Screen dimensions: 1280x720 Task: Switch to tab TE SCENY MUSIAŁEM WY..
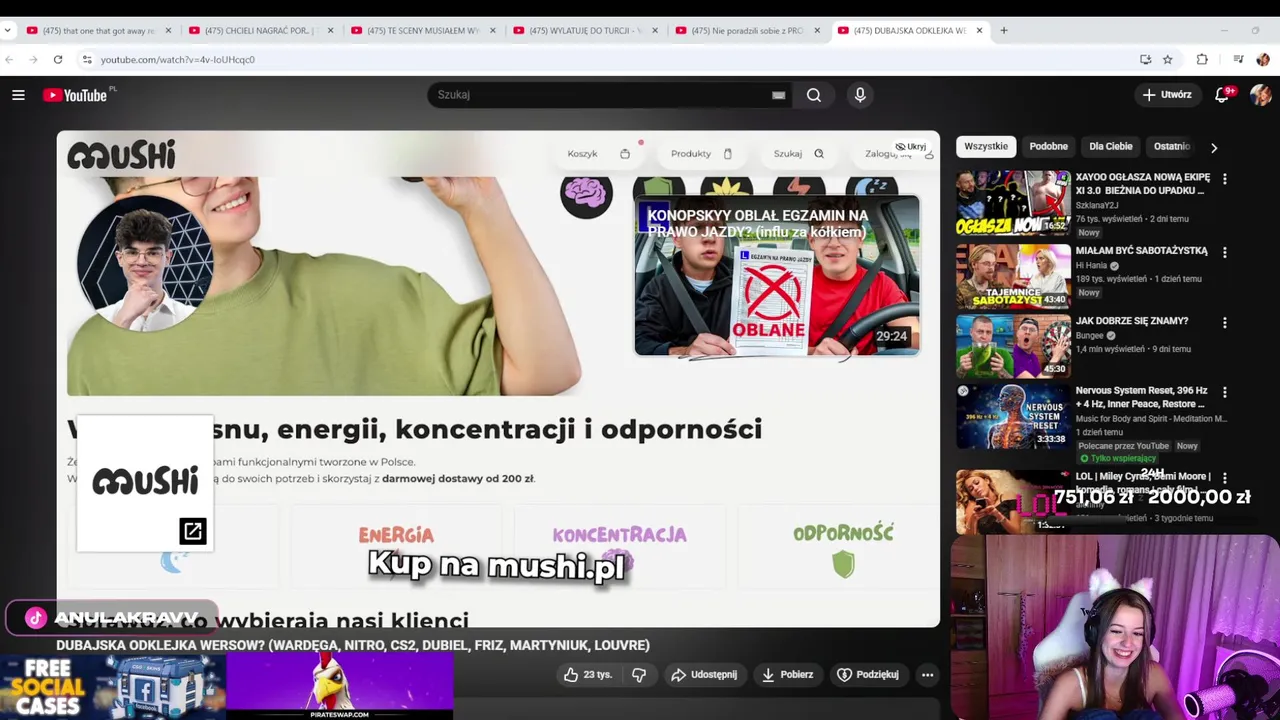coord(424,30)
